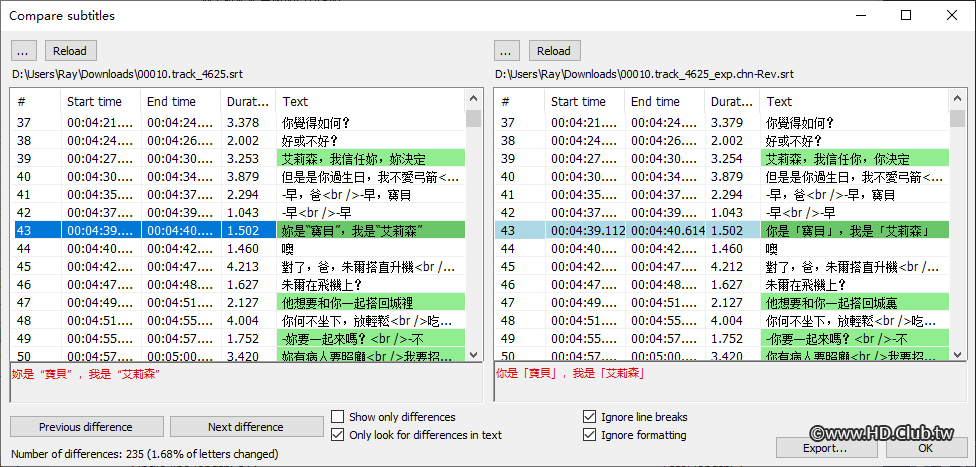Click left list scrollbar thumb
This screenshot has width=976, height=467.
(x=474, y=118)
